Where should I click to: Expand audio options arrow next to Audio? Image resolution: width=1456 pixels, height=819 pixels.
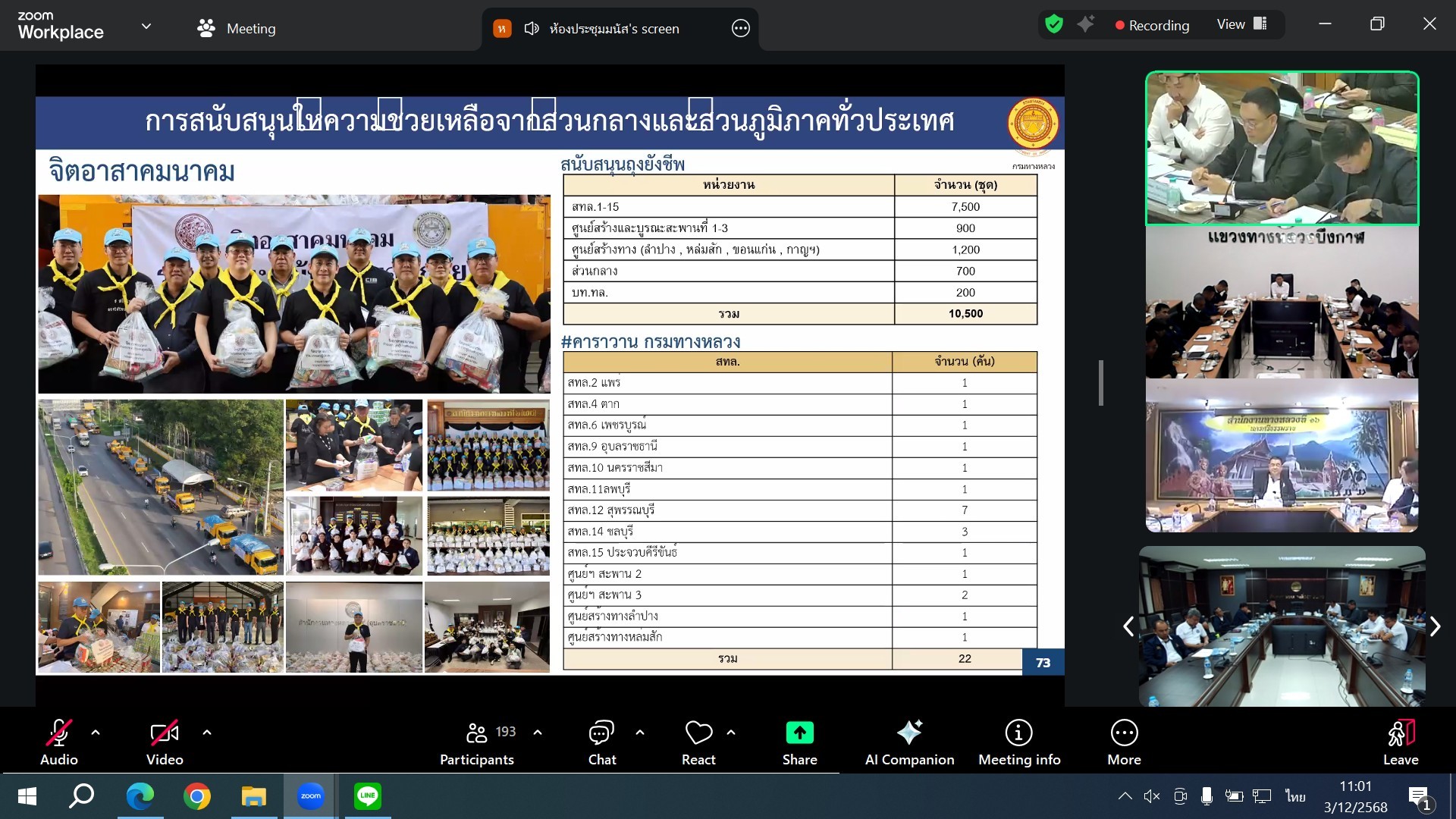click(96, 732)
